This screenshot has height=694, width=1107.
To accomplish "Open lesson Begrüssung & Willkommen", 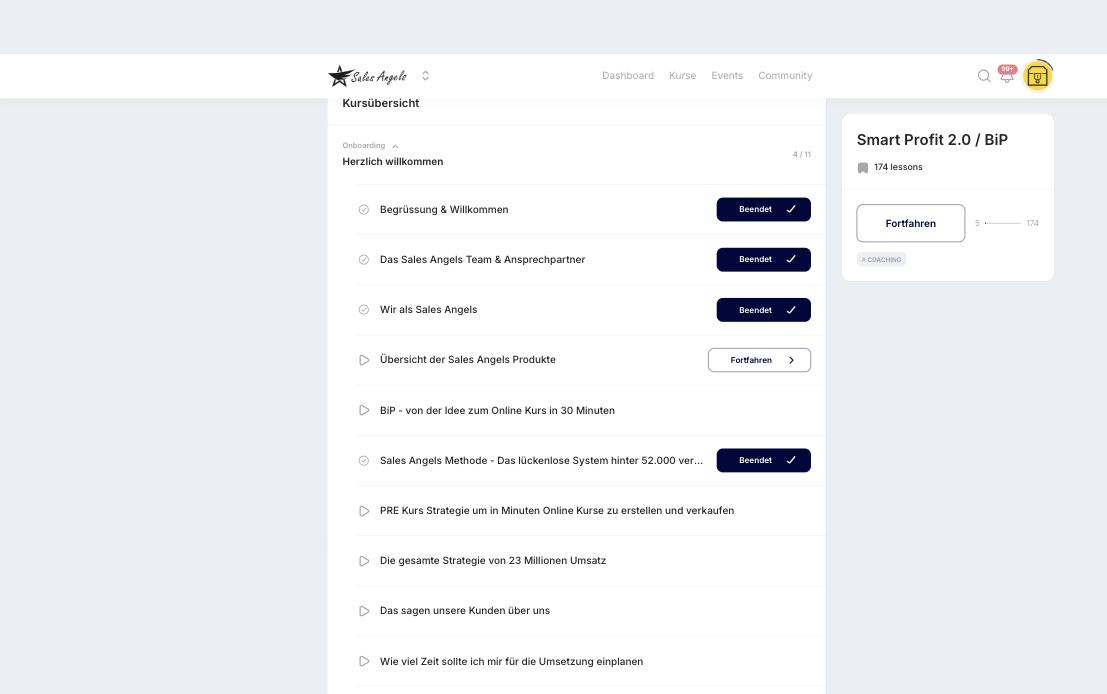I will point(444,210).
